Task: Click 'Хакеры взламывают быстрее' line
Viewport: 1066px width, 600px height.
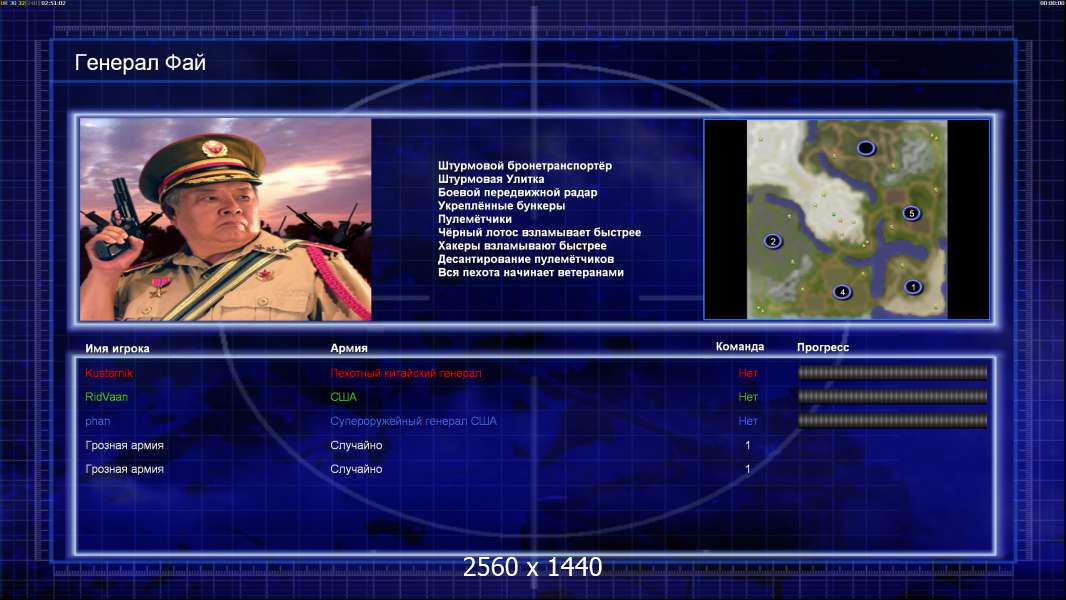Action: (522, 246)
